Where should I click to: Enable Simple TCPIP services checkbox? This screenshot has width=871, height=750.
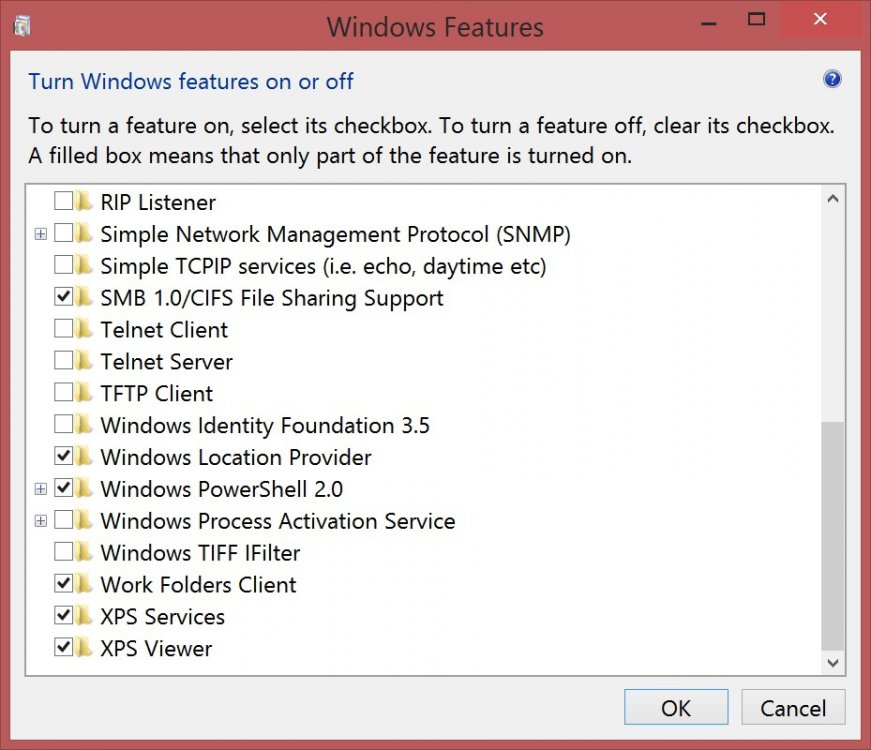tap(63, 265)
